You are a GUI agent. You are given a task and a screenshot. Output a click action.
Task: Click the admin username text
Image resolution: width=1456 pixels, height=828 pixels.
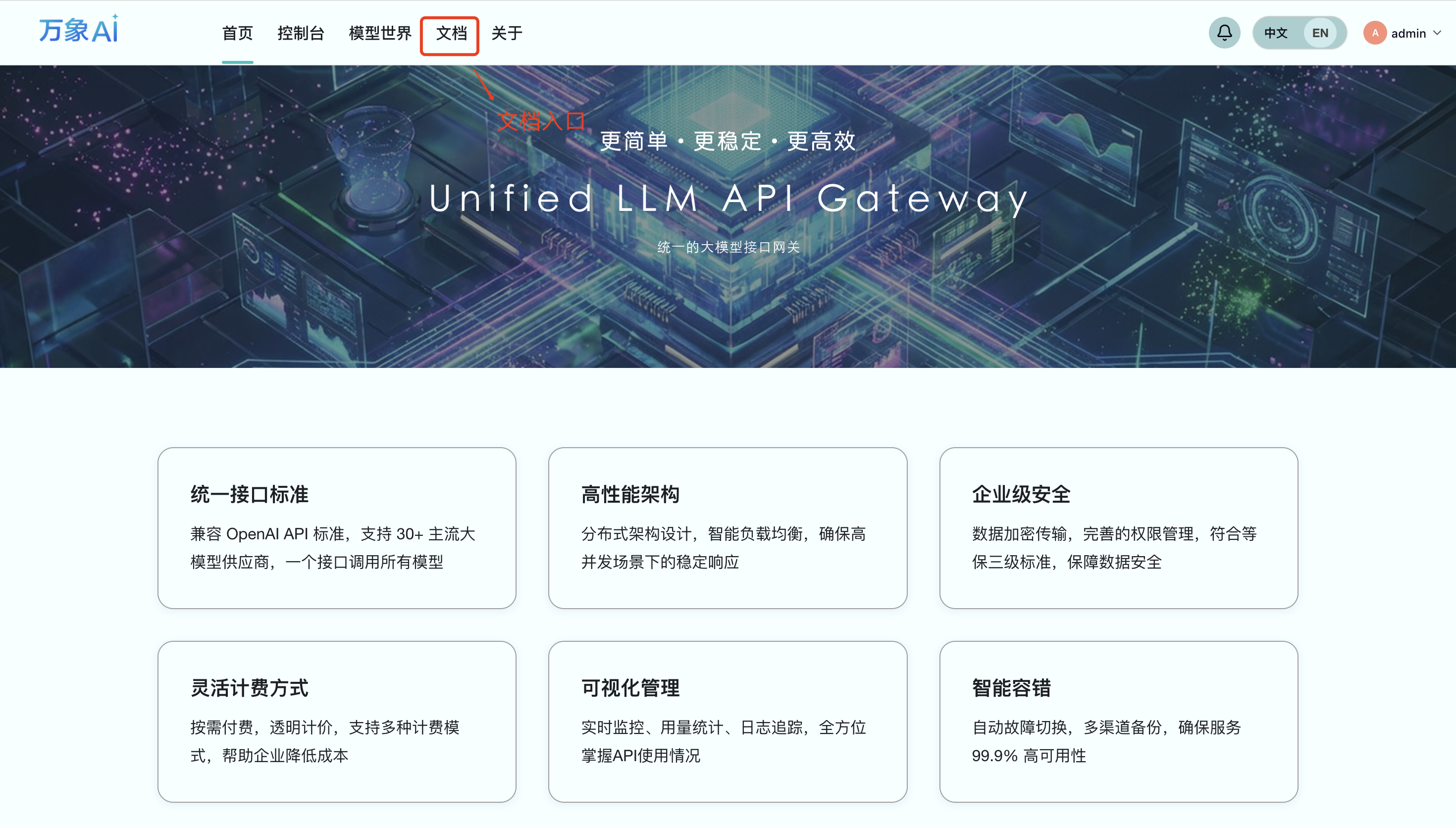pyautogui.click(x=1408, y=34)
